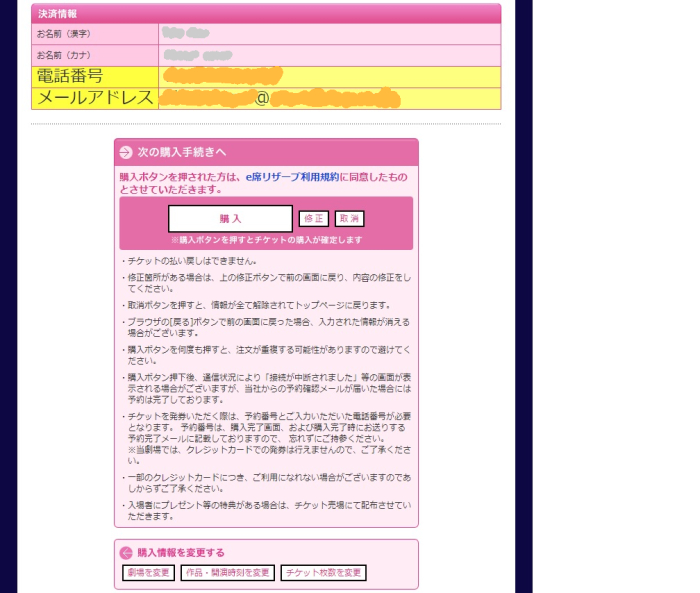
Task: Select the 作品・開演時刻を変更 button
Action: [x=227, y=573]
